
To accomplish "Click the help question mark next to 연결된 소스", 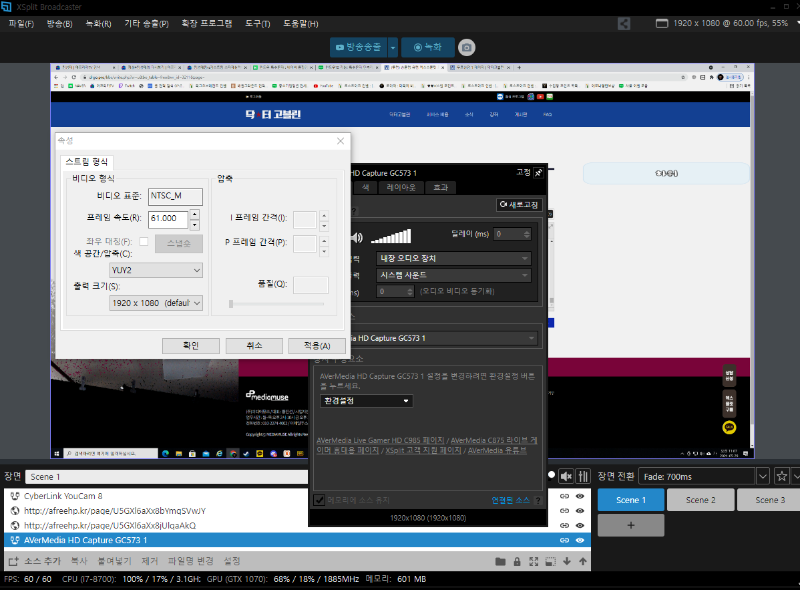I will click(x=538, y=500).
